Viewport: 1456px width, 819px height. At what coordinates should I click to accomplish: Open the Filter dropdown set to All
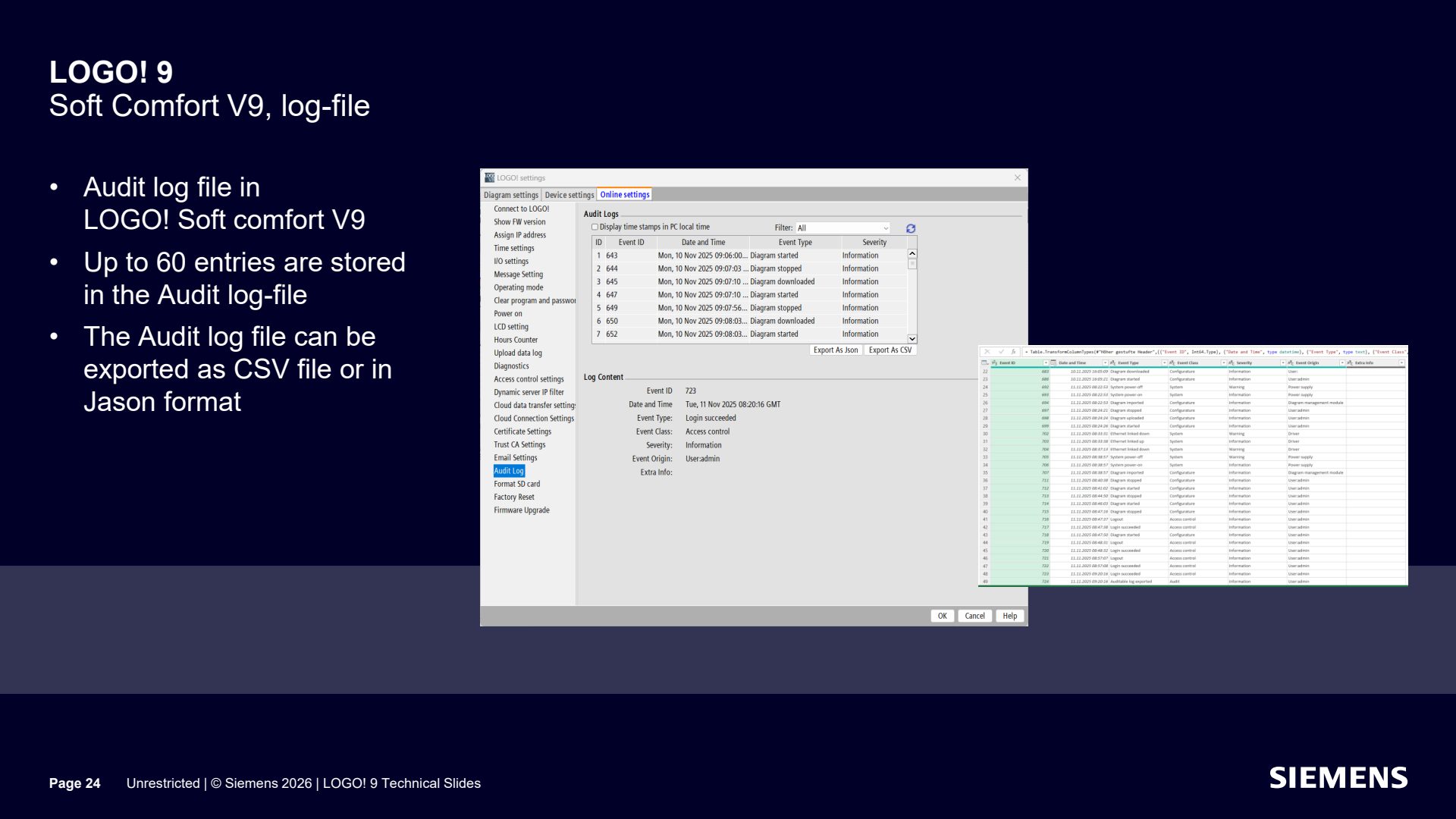pos(843,228)
